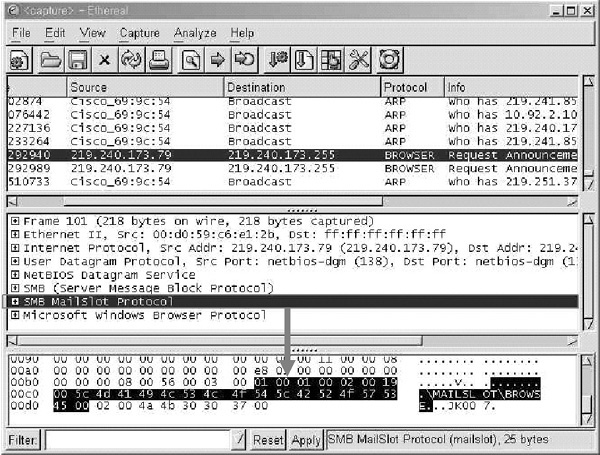
Task: Select ARP packet row 510733
Action: (292, 182)
